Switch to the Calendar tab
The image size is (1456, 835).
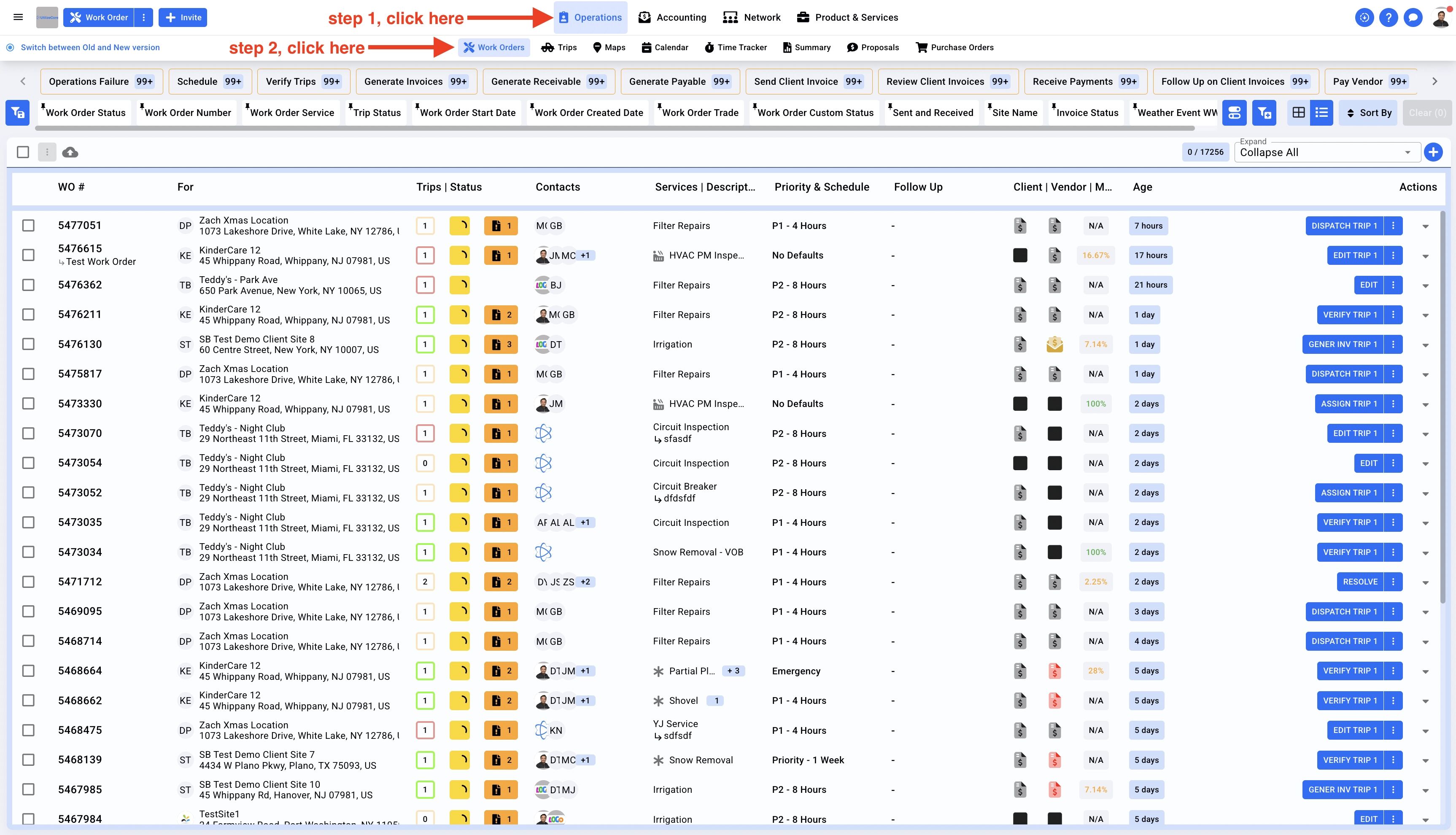665,48
